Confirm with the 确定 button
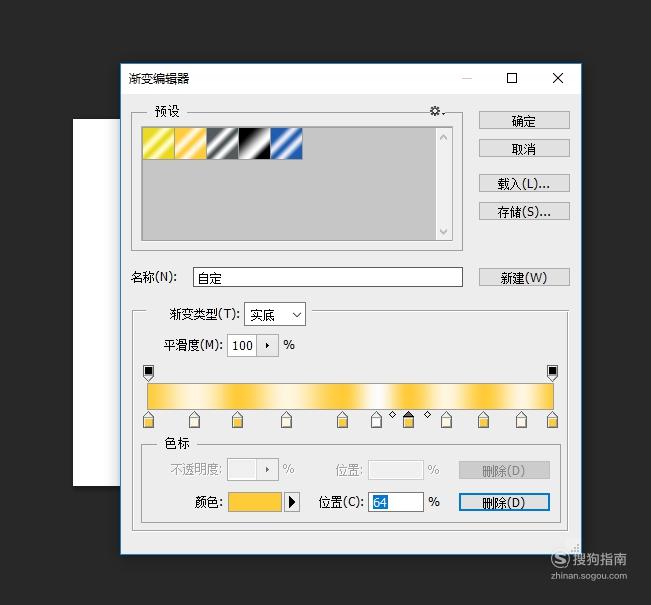This screenshot has width=651, height=605. click(524, 120)
